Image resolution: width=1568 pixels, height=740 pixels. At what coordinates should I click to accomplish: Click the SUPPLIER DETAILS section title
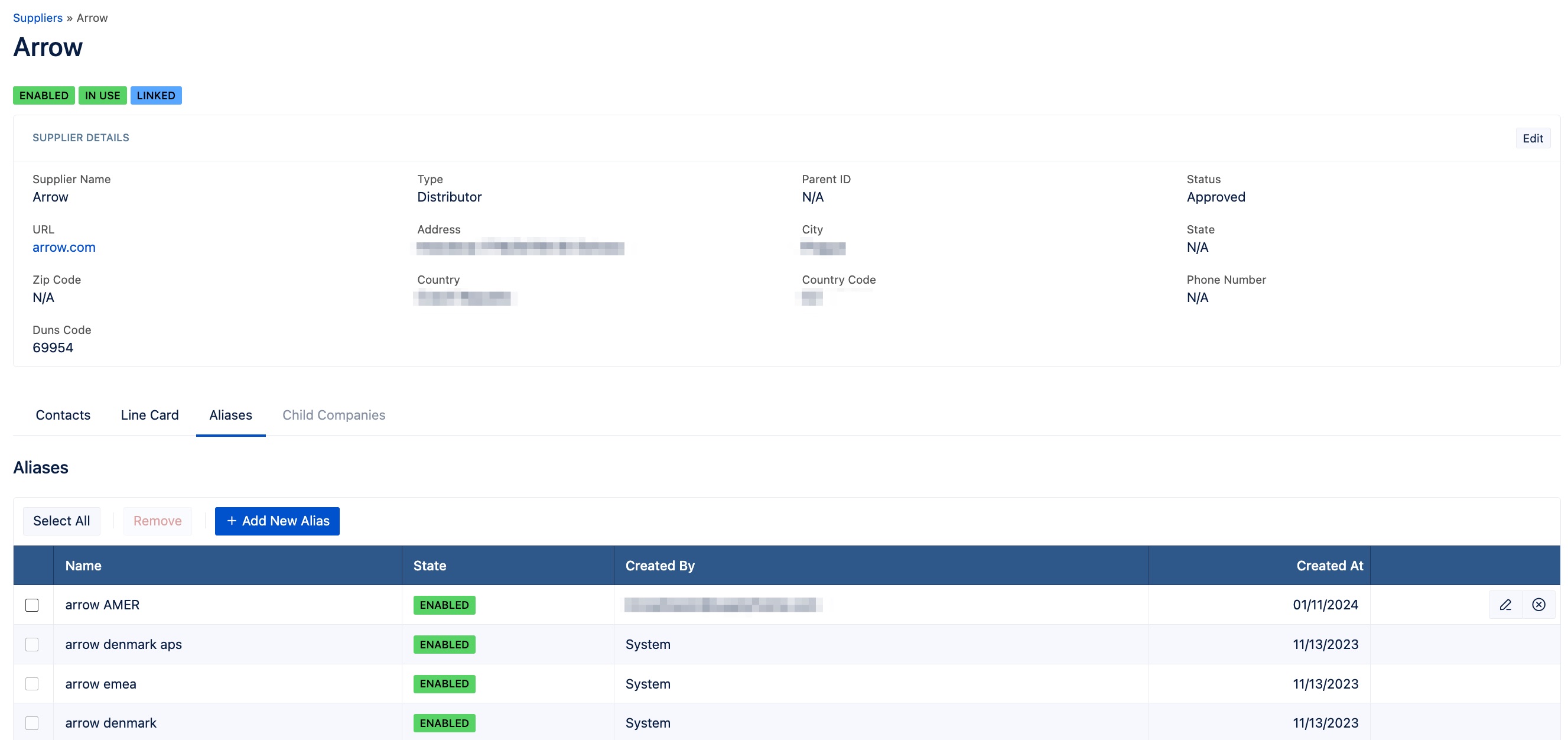point(81,138)
